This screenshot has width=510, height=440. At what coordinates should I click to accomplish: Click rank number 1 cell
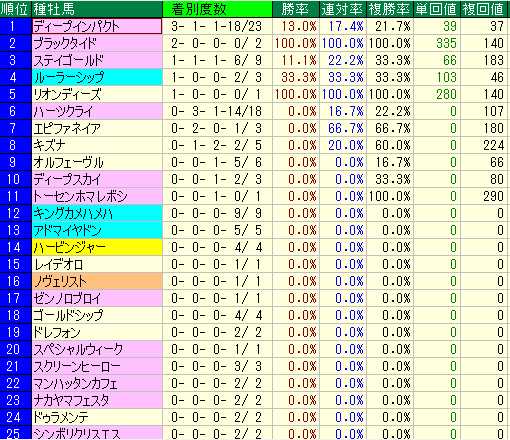pos(15,26)
